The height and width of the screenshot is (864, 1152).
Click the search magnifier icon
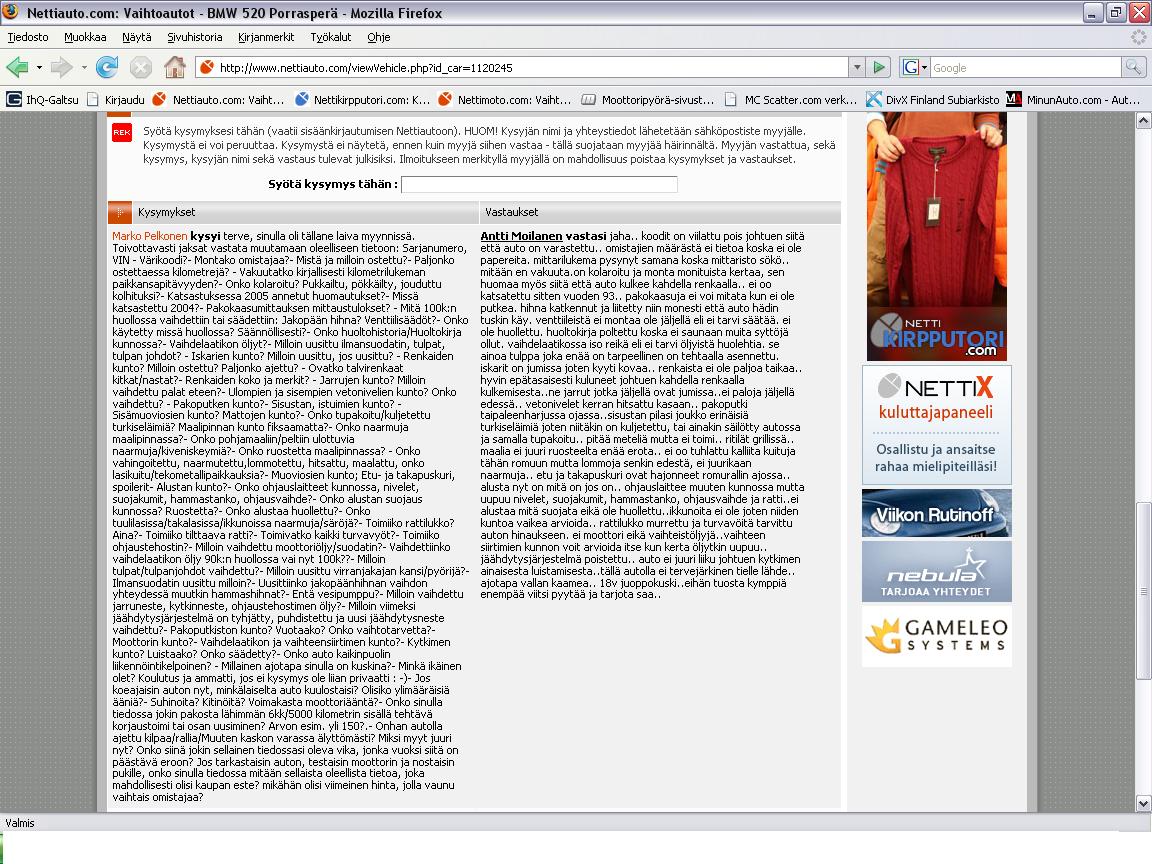pyautogui.click(x=1133, y=67)
